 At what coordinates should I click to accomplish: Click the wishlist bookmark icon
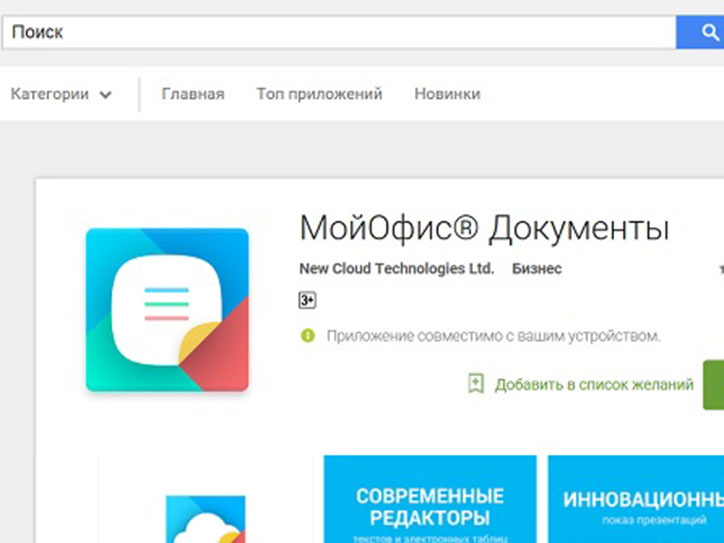pyautogui.click(x=476, y=384)
